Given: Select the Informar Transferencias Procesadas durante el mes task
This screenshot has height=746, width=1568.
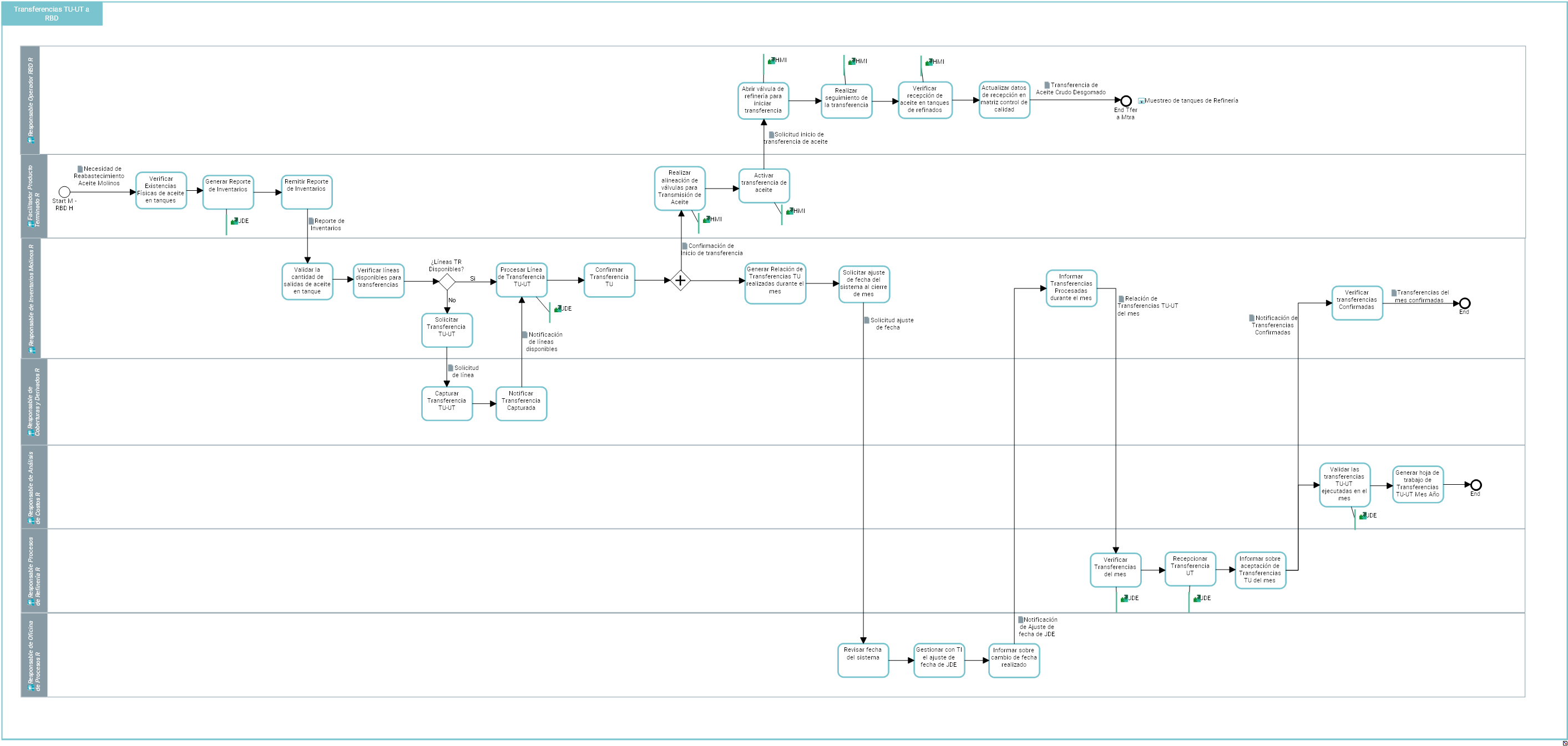Looking at the screenshot, I should 1071,288.
